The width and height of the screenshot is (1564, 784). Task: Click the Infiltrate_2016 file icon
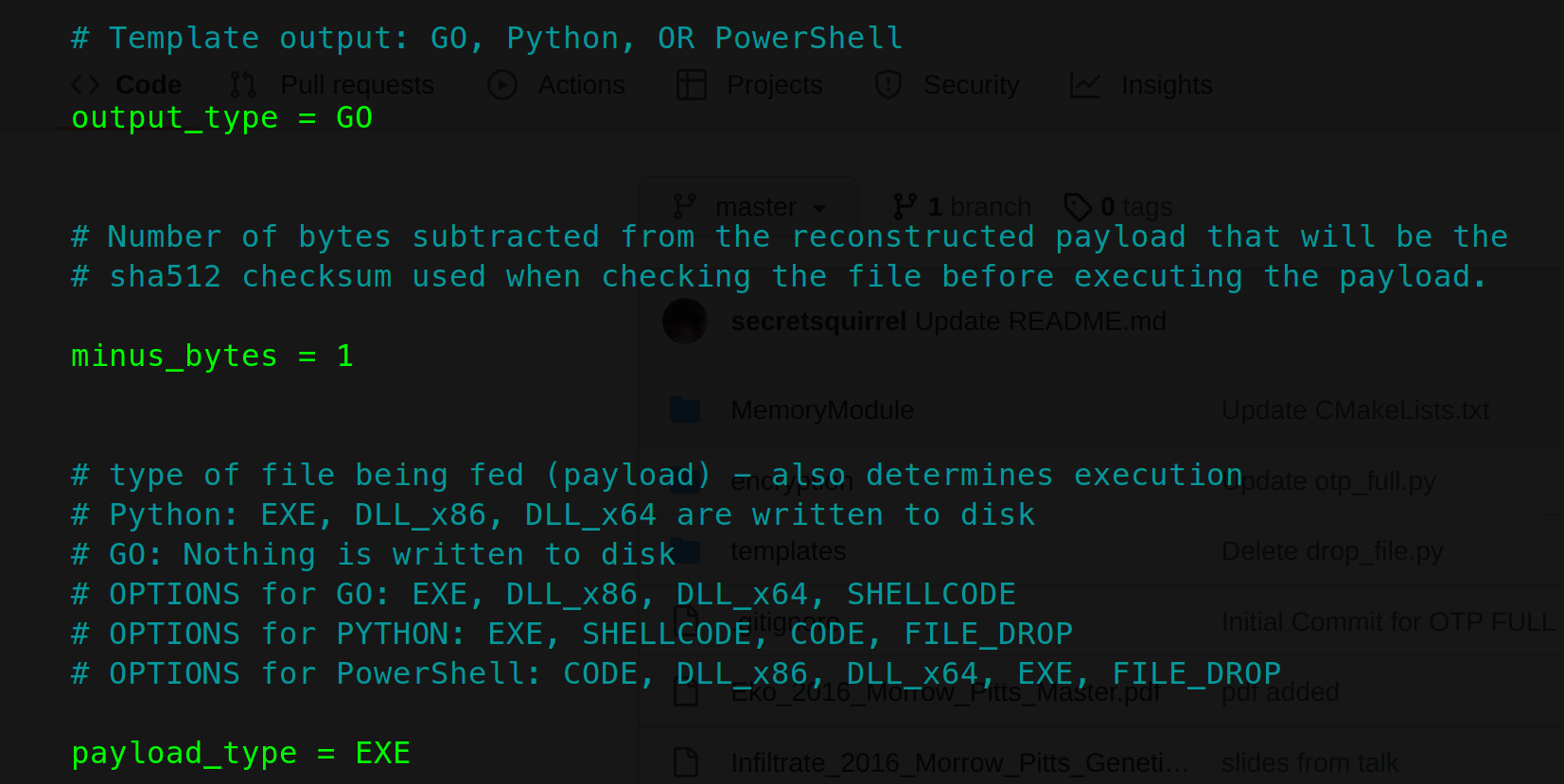point(685,762)
